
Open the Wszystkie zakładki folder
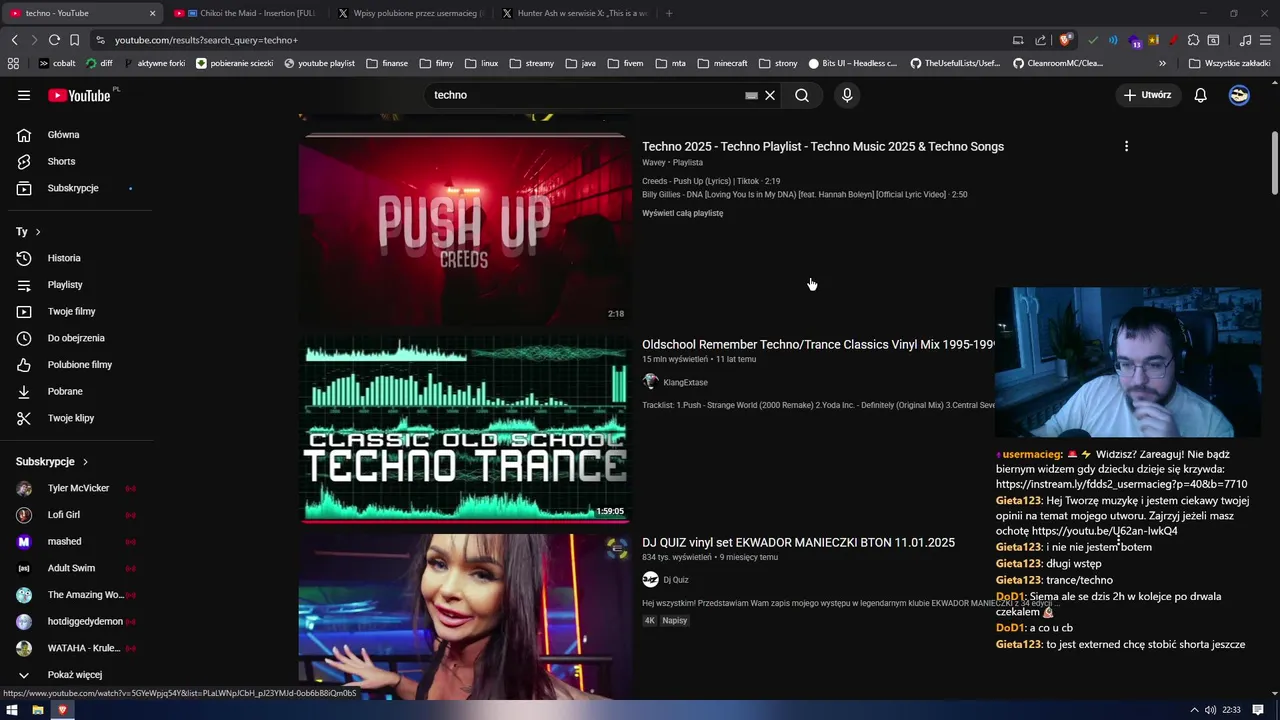(x=1230, y=63)
